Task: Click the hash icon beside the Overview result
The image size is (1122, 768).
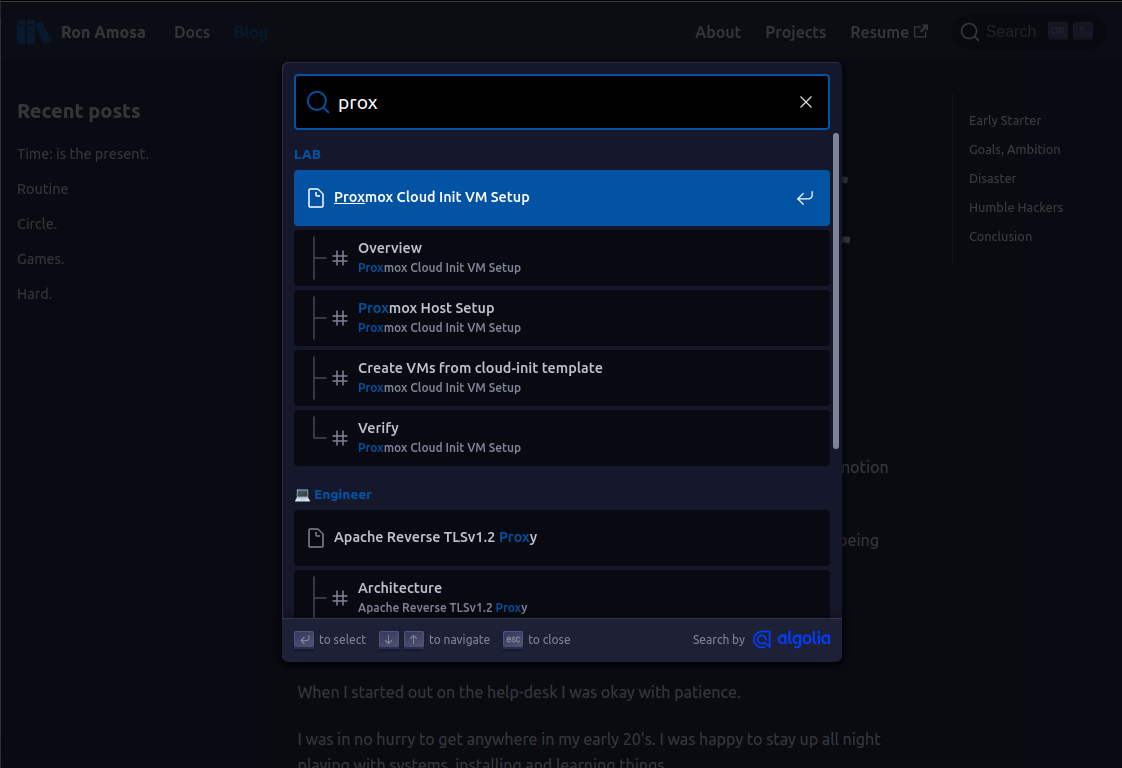Action: [x=340, y=257]
